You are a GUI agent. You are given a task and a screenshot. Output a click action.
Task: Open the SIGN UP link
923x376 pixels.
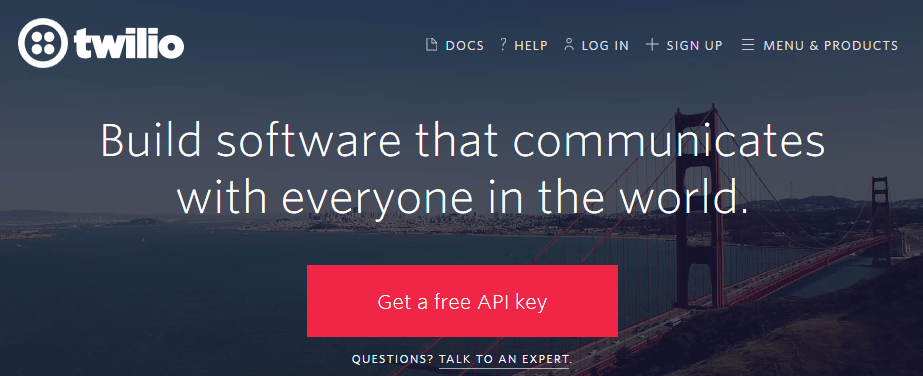(694, 45)
